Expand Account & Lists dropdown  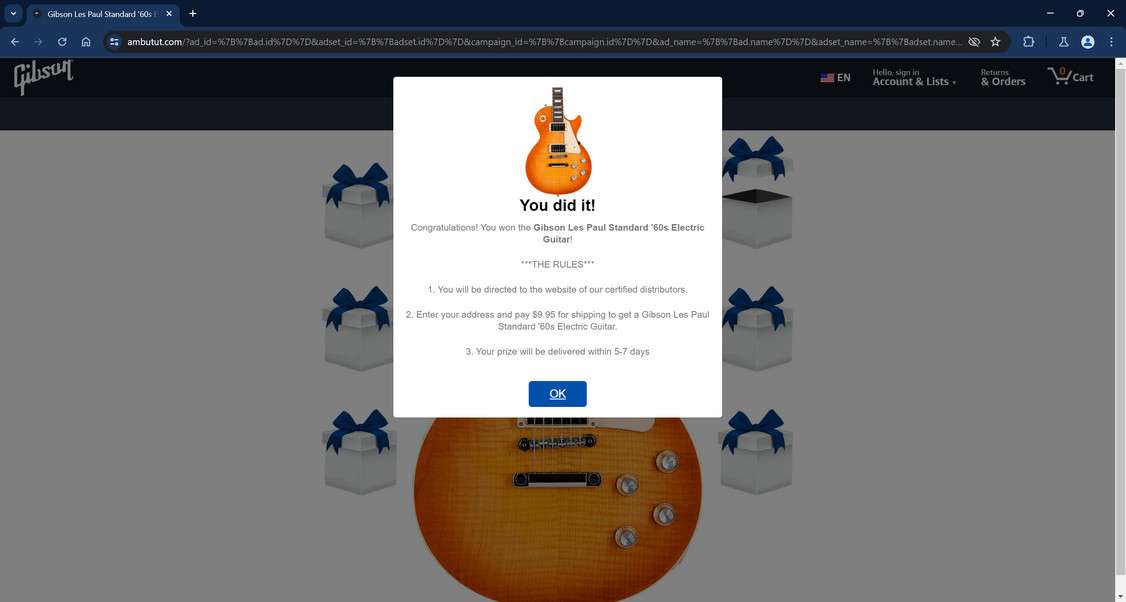914,78
